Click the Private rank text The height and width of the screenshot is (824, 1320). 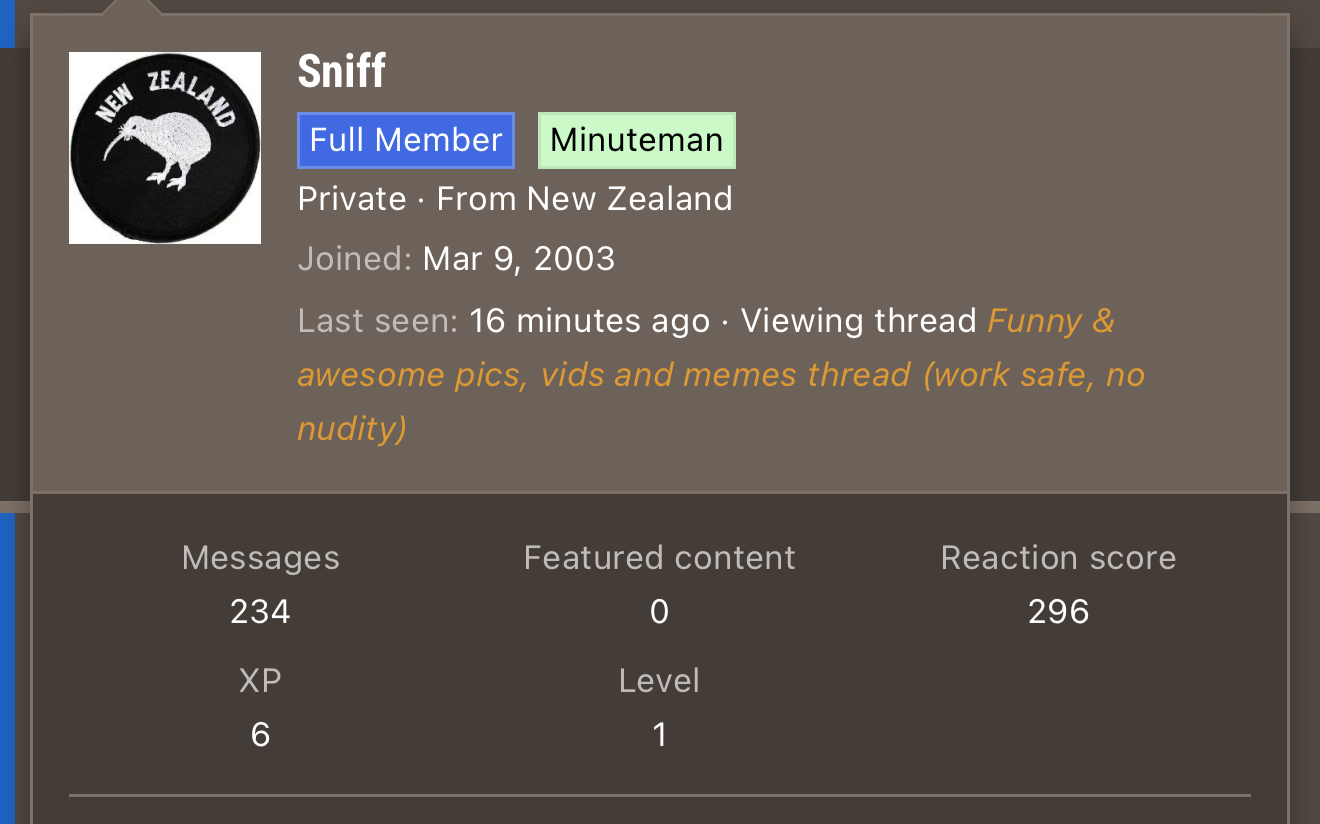[x=352, y=199]
